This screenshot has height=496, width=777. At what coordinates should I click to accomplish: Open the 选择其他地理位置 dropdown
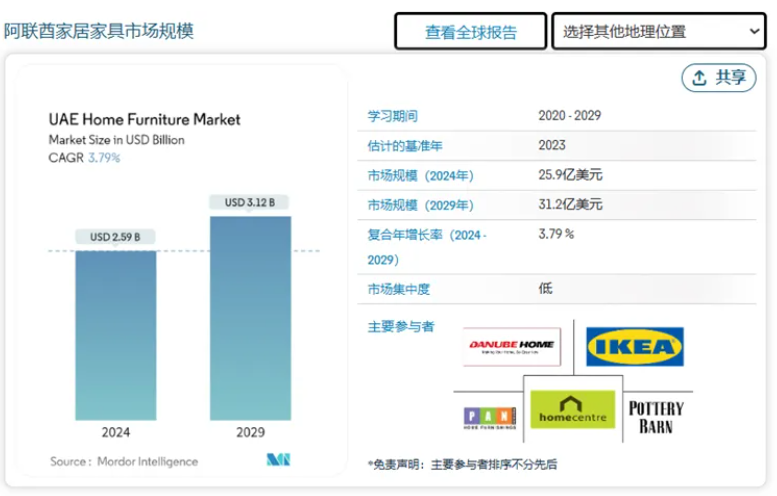658,32
